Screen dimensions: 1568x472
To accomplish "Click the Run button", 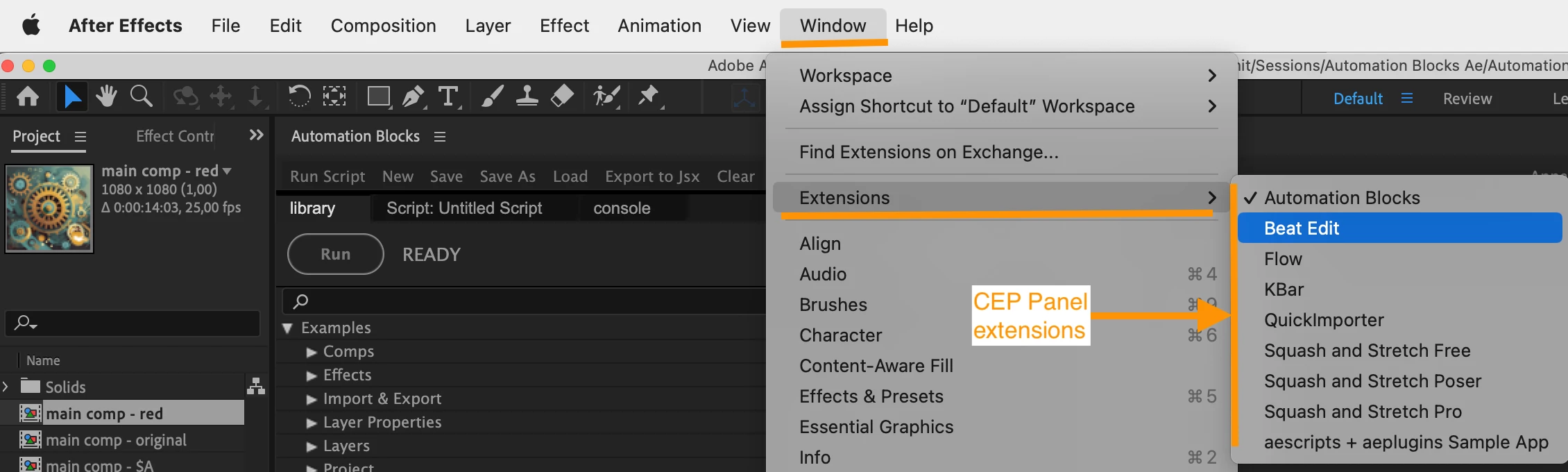I will pyautogui.click(x=336, y=254).
